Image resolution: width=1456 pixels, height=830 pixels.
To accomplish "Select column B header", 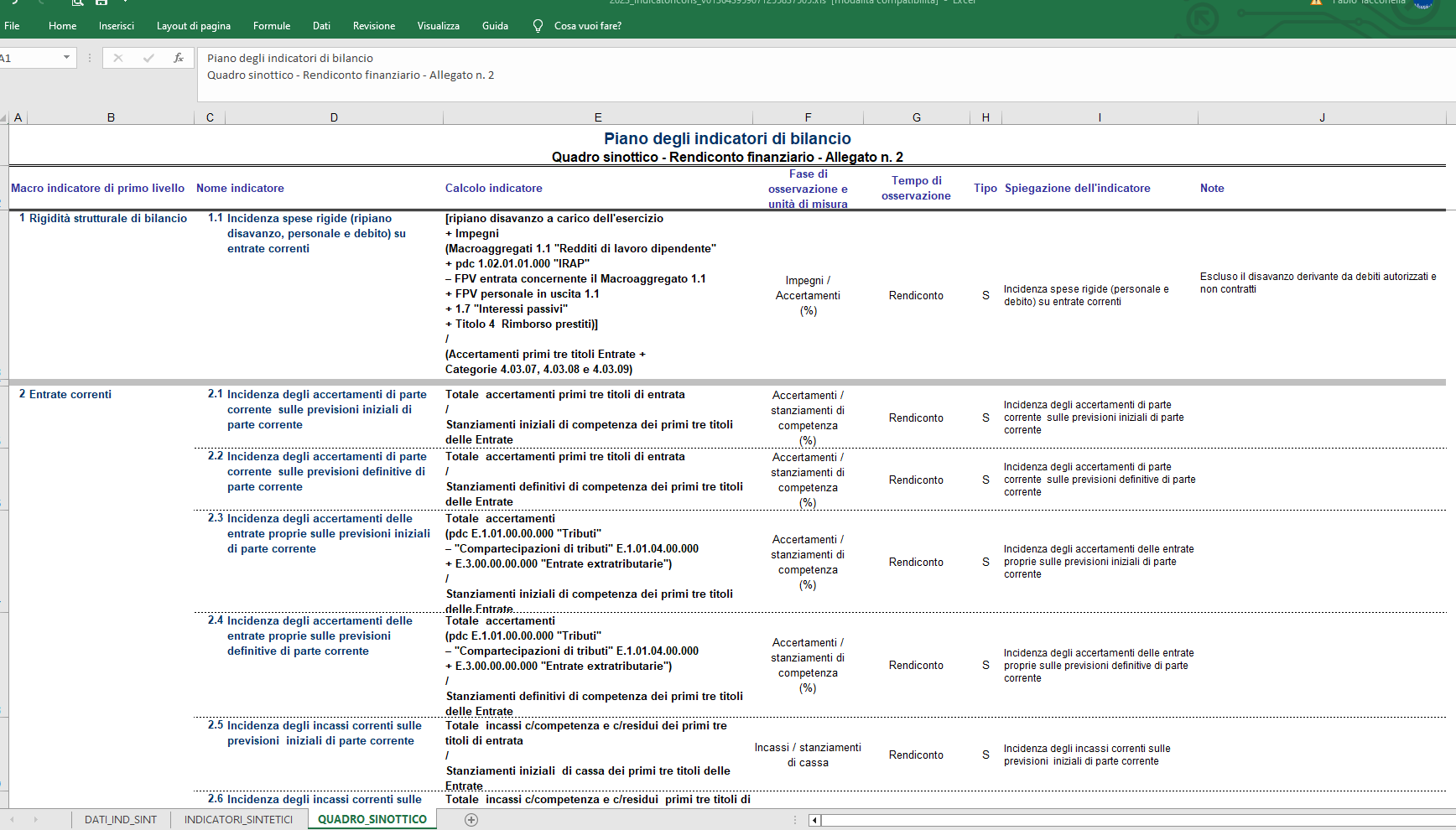I will click(111, 117).
